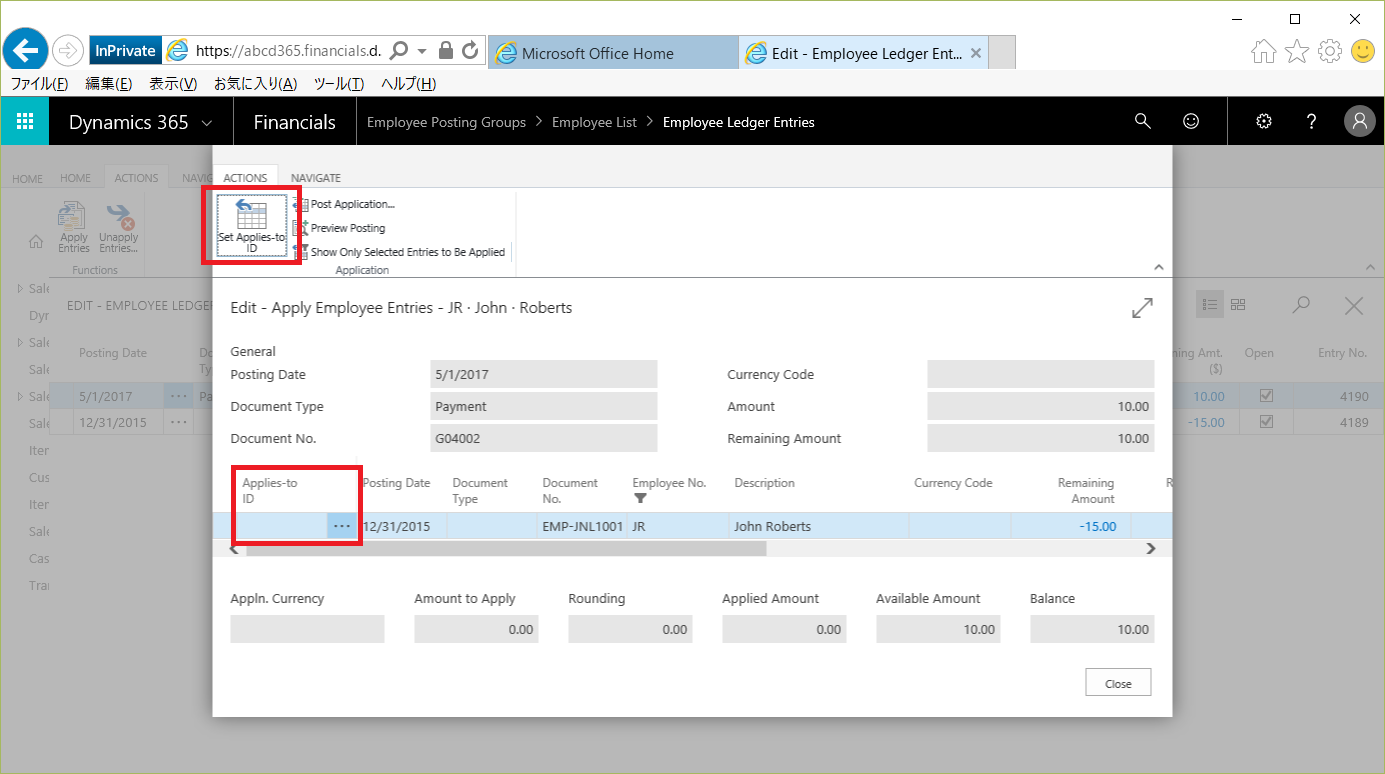Open the ACTIONS tab in dialog
Image resolution: width=1385 pixels, height=774 pixels.
pyautogui.click(x=245, y=178)
